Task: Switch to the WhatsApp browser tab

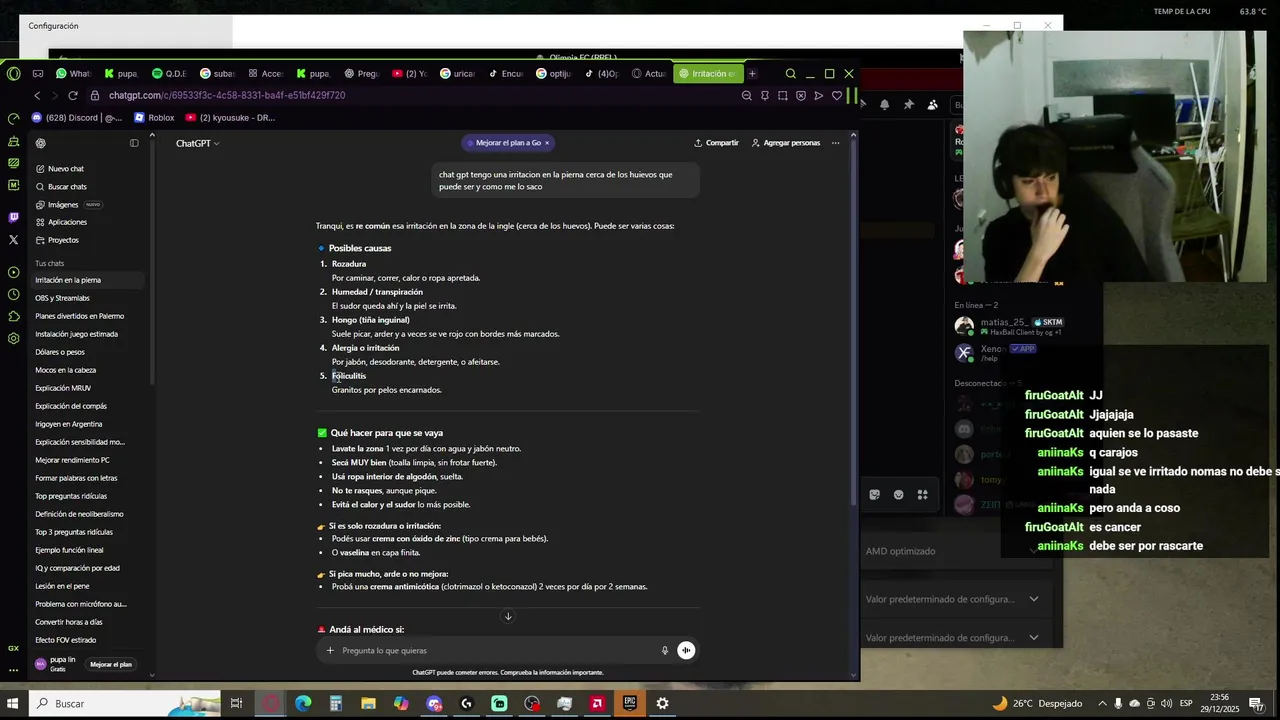Action: (74, 73)
